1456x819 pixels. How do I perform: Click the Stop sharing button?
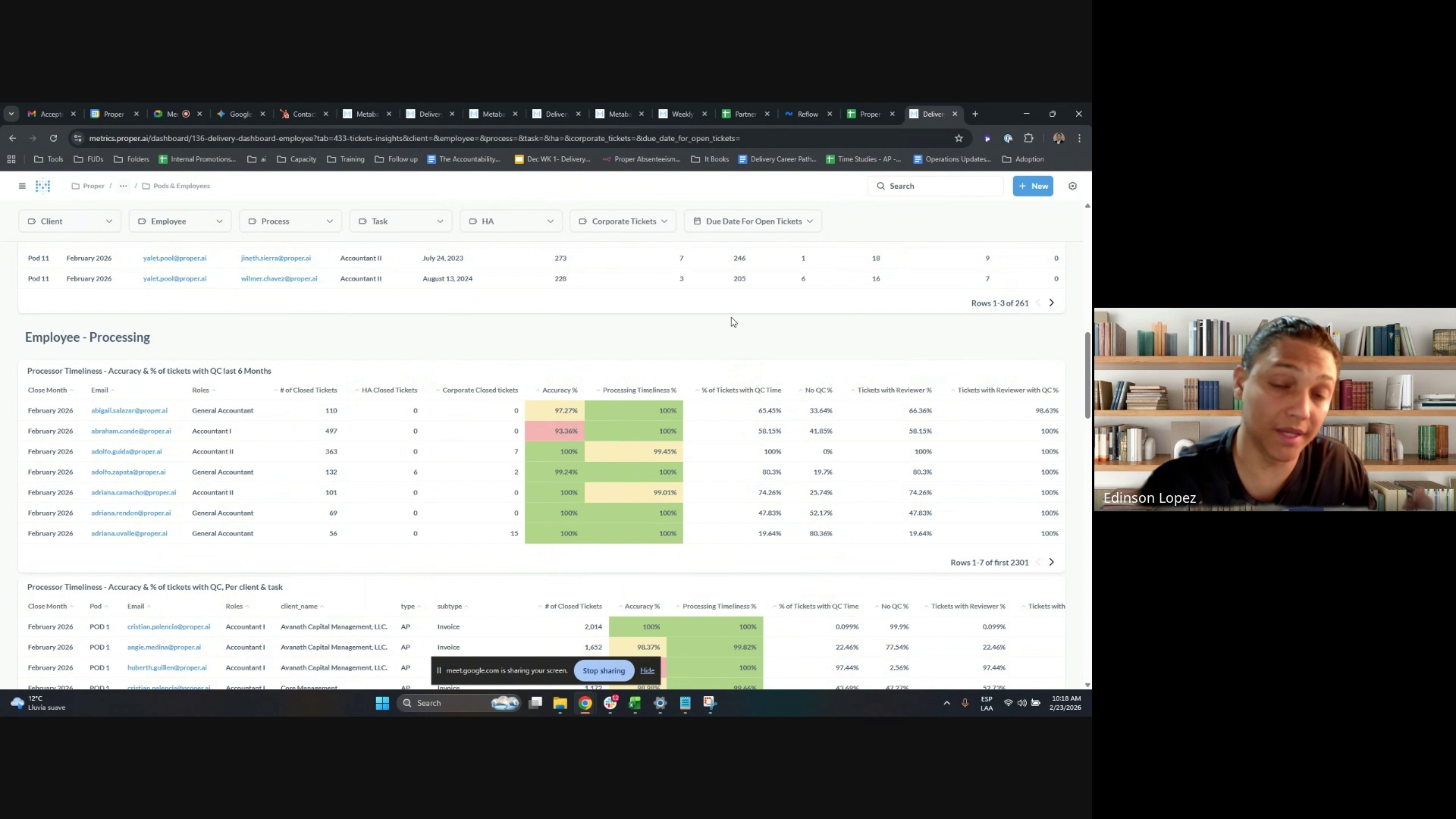(604, 670)
